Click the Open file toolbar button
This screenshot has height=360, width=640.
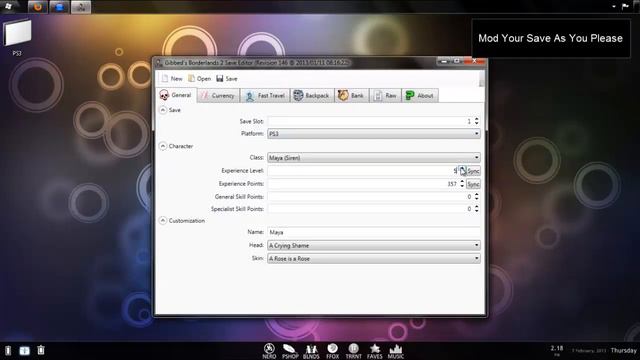(200, 78)
